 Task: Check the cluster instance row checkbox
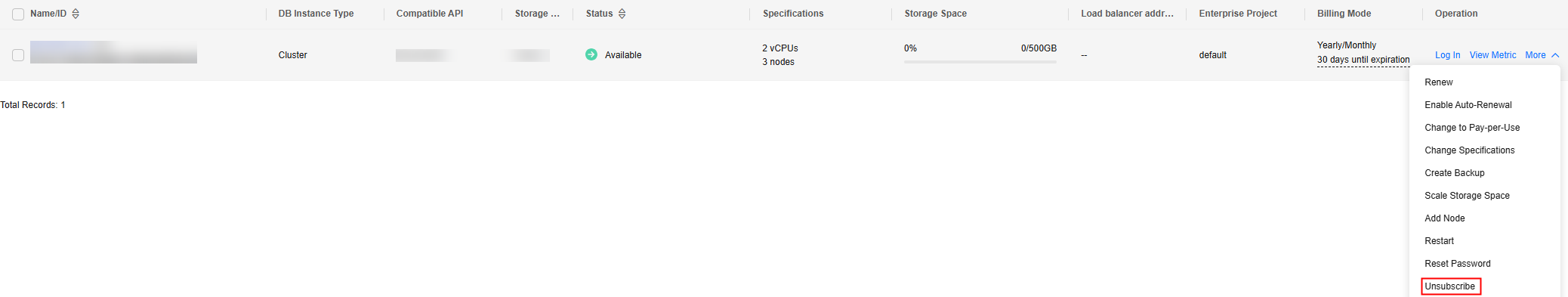pyautogui.click(x=18, y=55)
